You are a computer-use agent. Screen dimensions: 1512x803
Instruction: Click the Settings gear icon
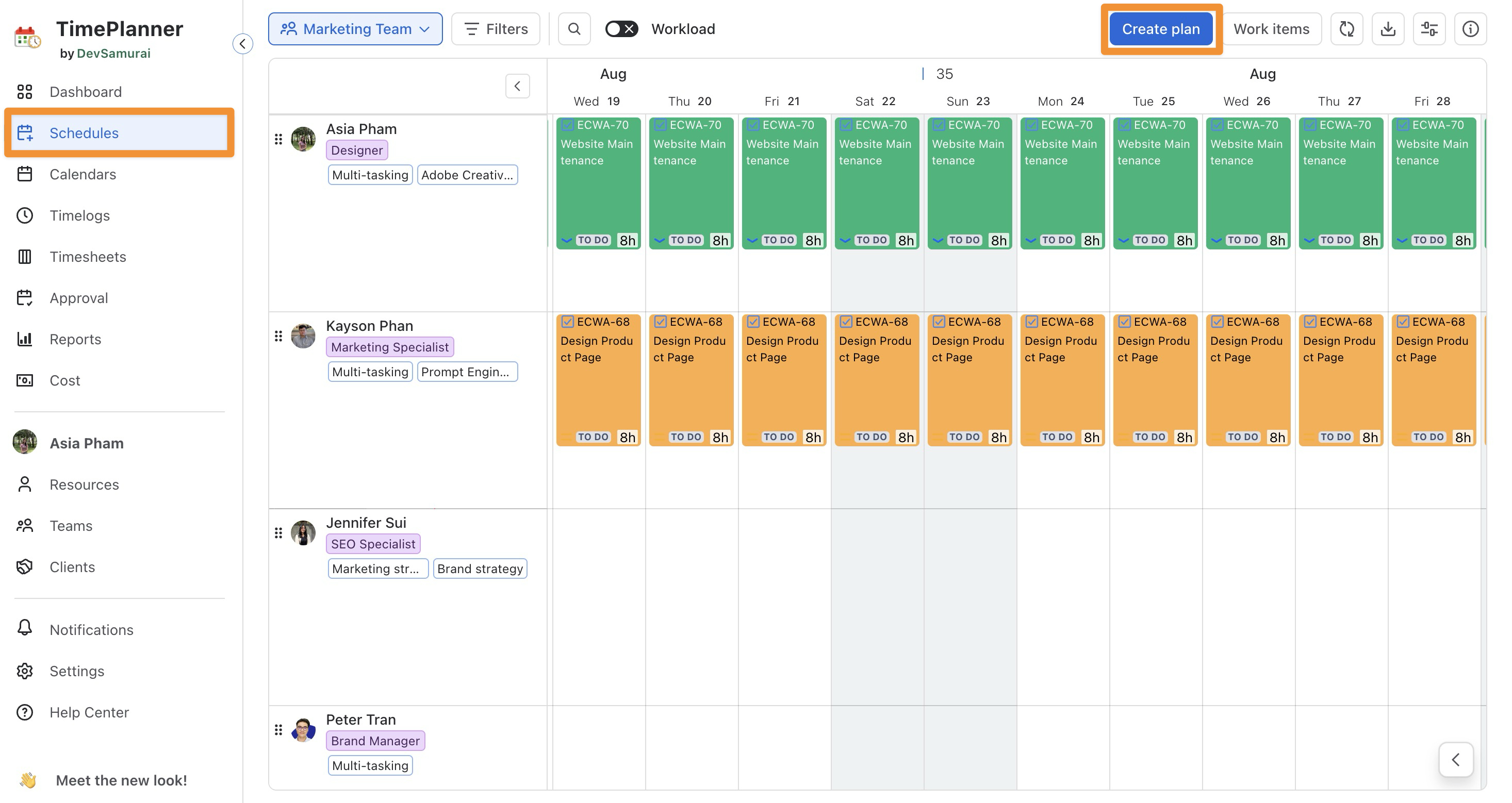point(25,671)
